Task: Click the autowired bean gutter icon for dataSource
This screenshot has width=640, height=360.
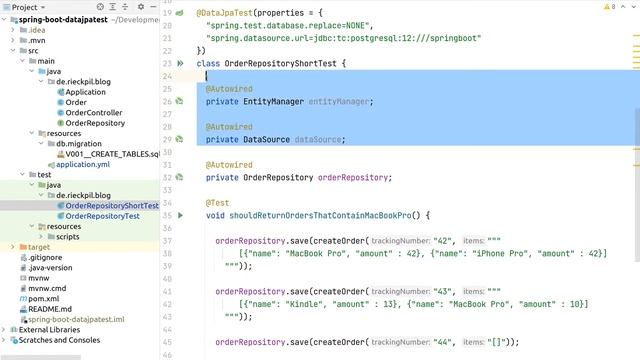Action: point(179,139)
